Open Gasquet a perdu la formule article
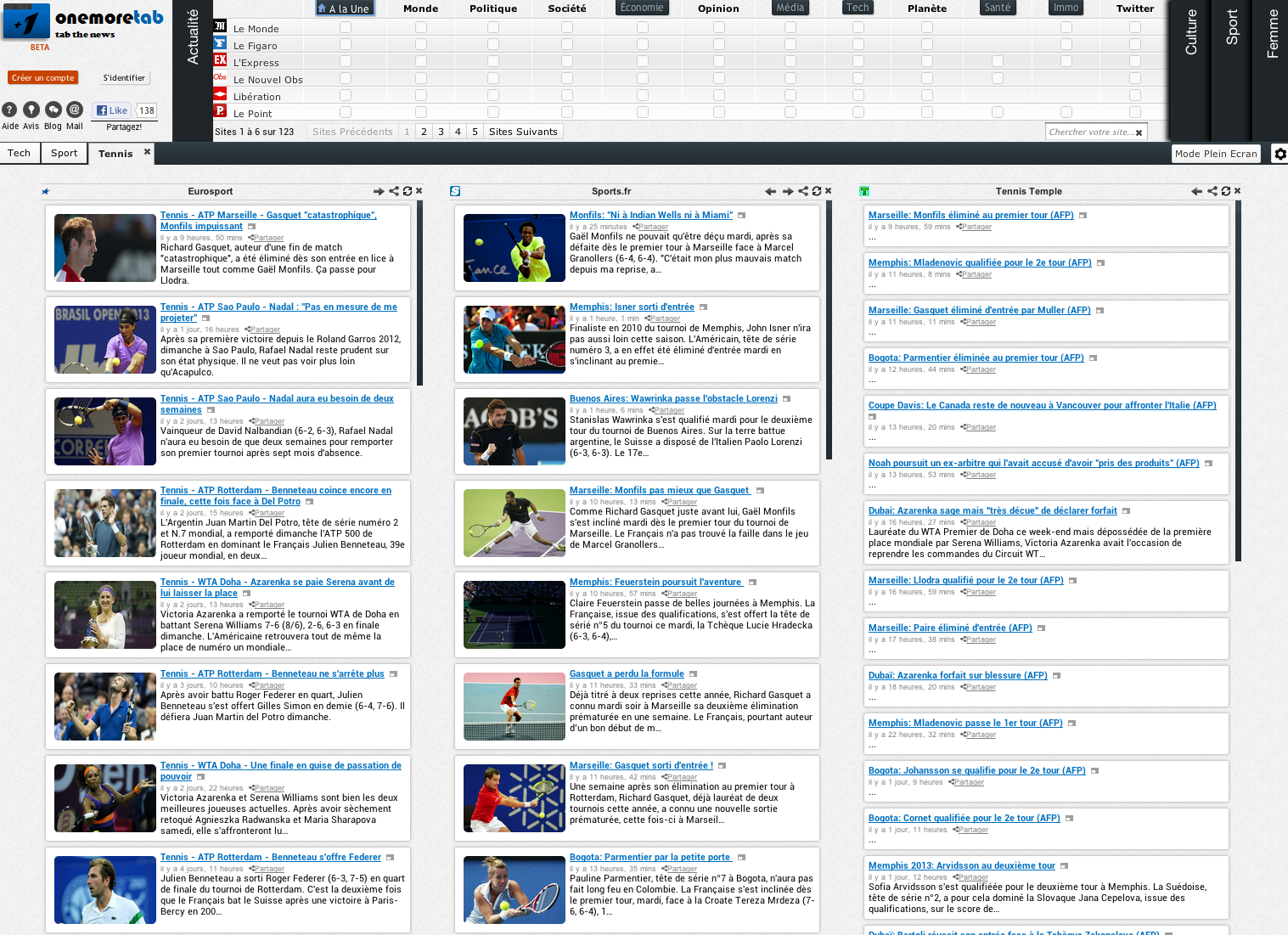Viewport: 1288px width, 935px height. pos(627,673)
